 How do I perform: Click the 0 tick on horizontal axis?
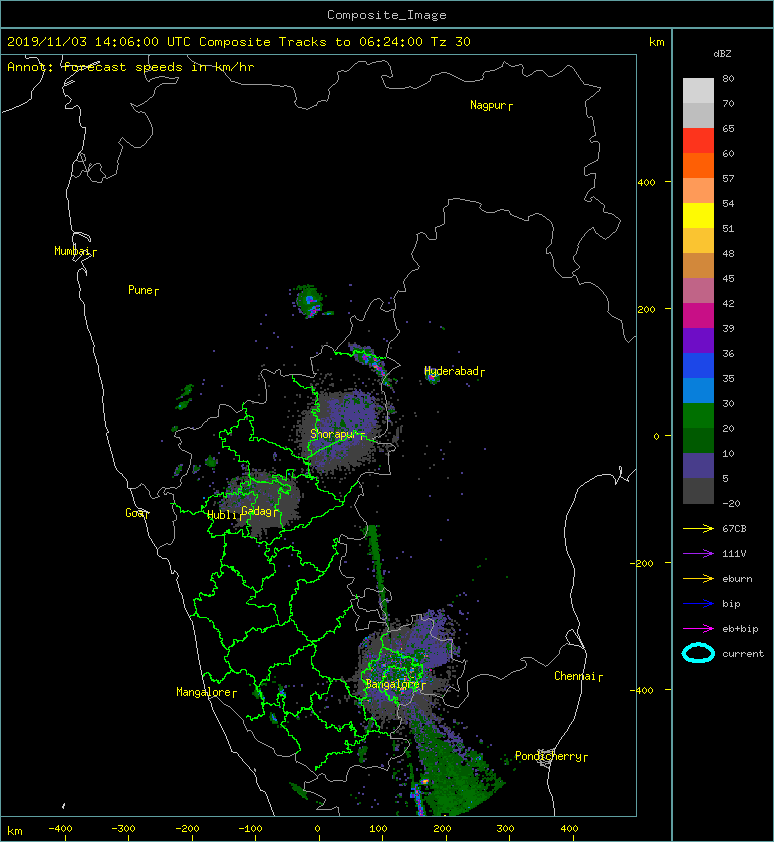[317, 829]
